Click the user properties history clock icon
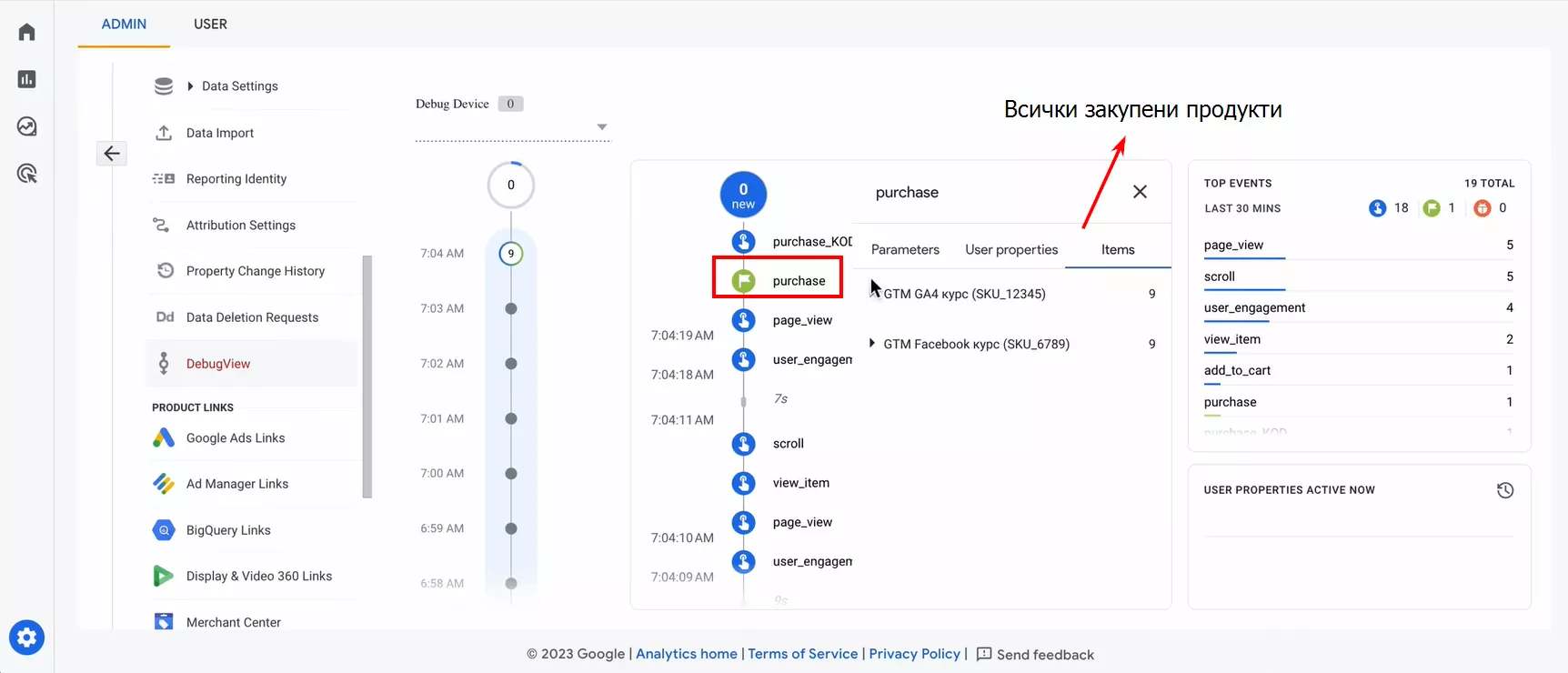1568x673 pixels. pos(1505,490)
